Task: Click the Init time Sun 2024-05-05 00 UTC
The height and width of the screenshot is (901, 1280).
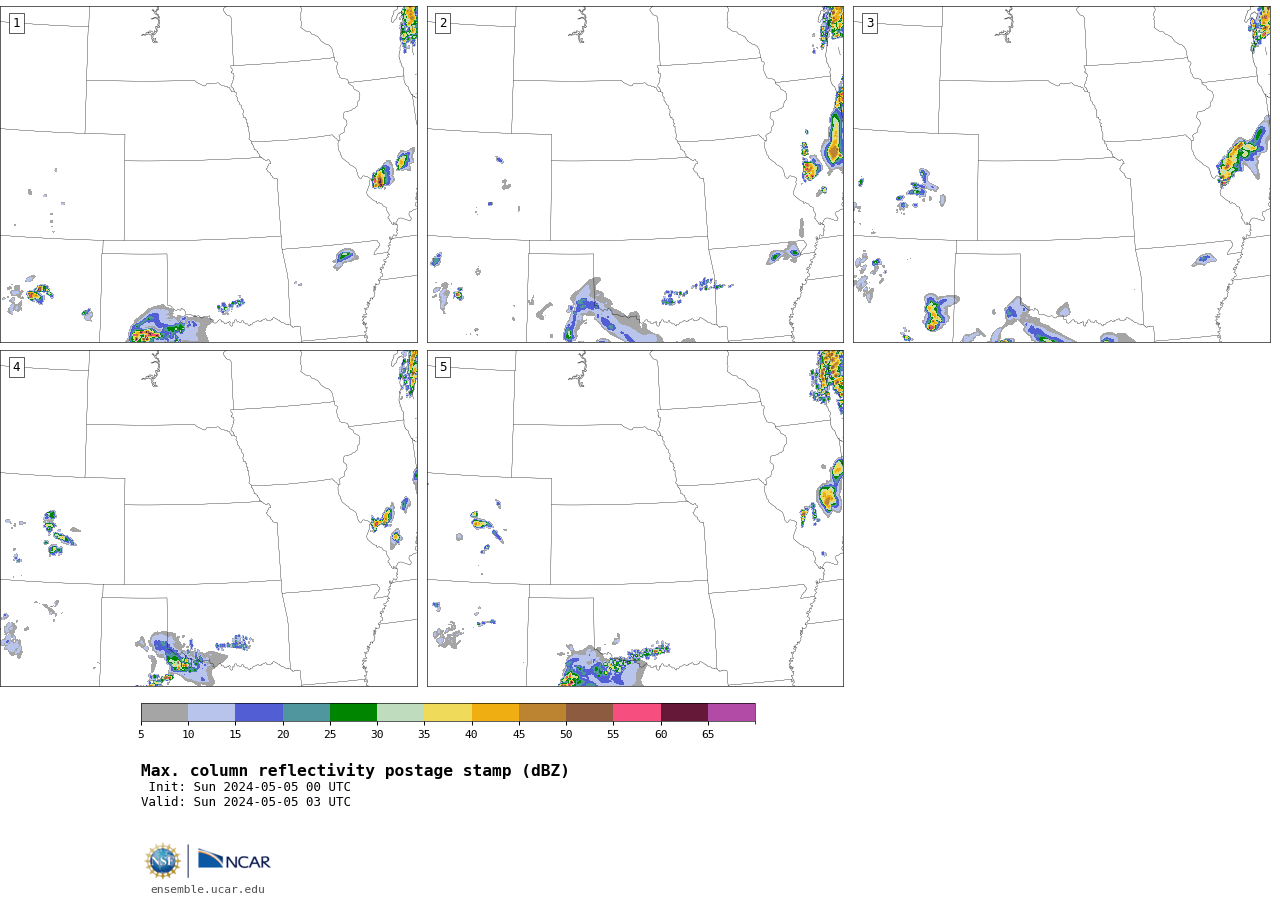Action: [250, 787]
